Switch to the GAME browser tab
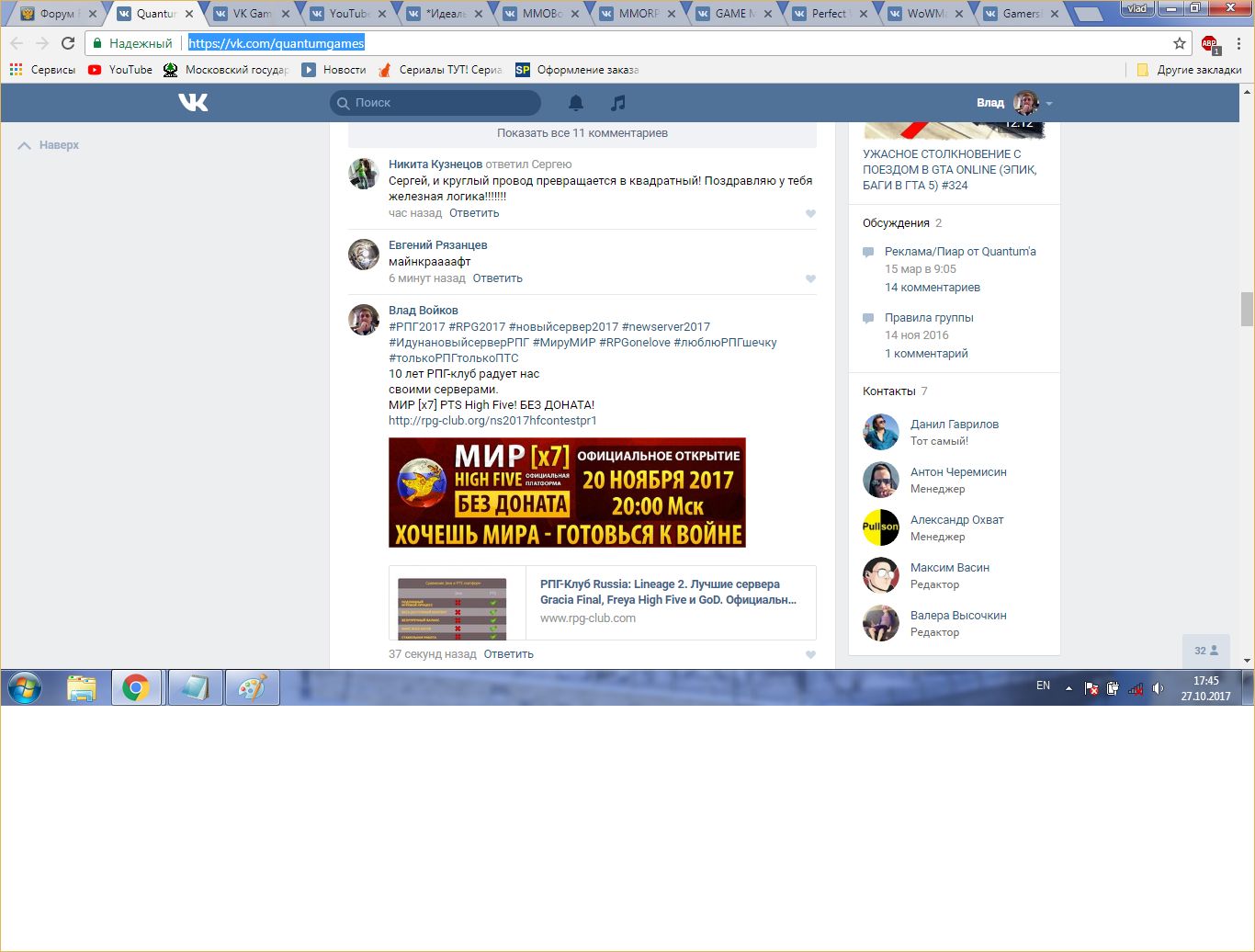1255x952 pixels. coord(733,14)
